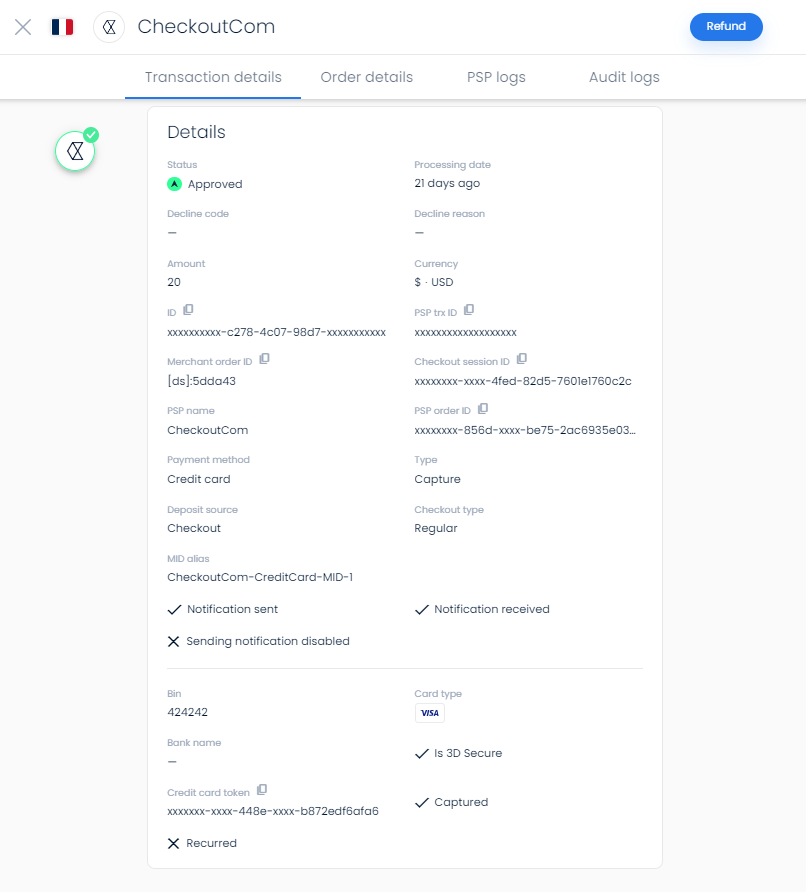Click the CheckoutCom logo in the header
The image size is (806, 892).
(x=109, y=27)
